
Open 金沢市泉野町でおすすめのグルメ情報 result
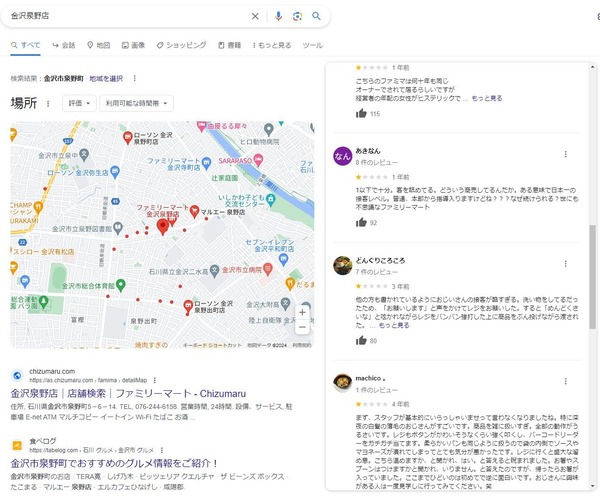pyautogui.click(x=114, y=463)
